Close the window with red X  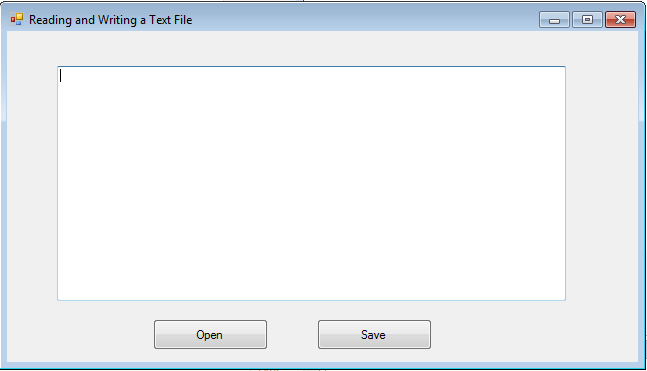pyautogui.click(x=620, y=20)
